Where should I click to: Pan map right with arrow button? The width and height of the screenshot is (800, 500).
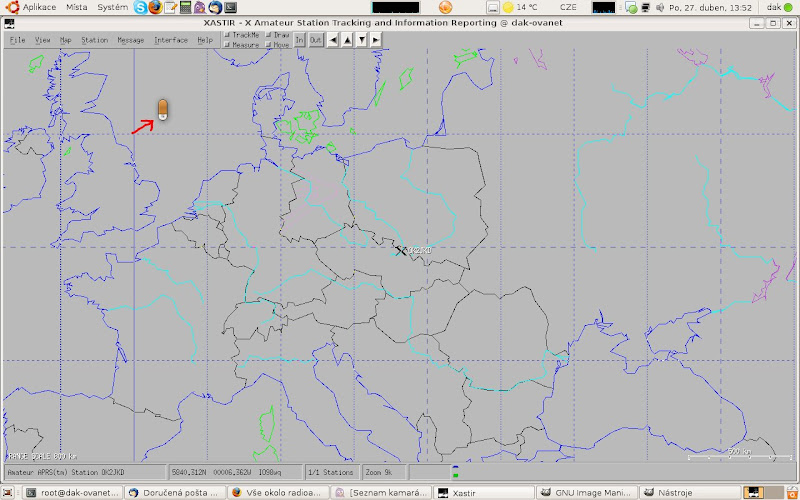pyautogui.click(x=375, y=40)
